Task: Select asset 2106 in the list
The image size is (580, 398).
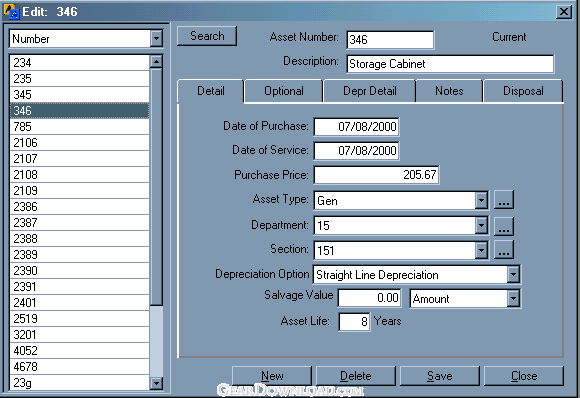Action: pos(79,142)
